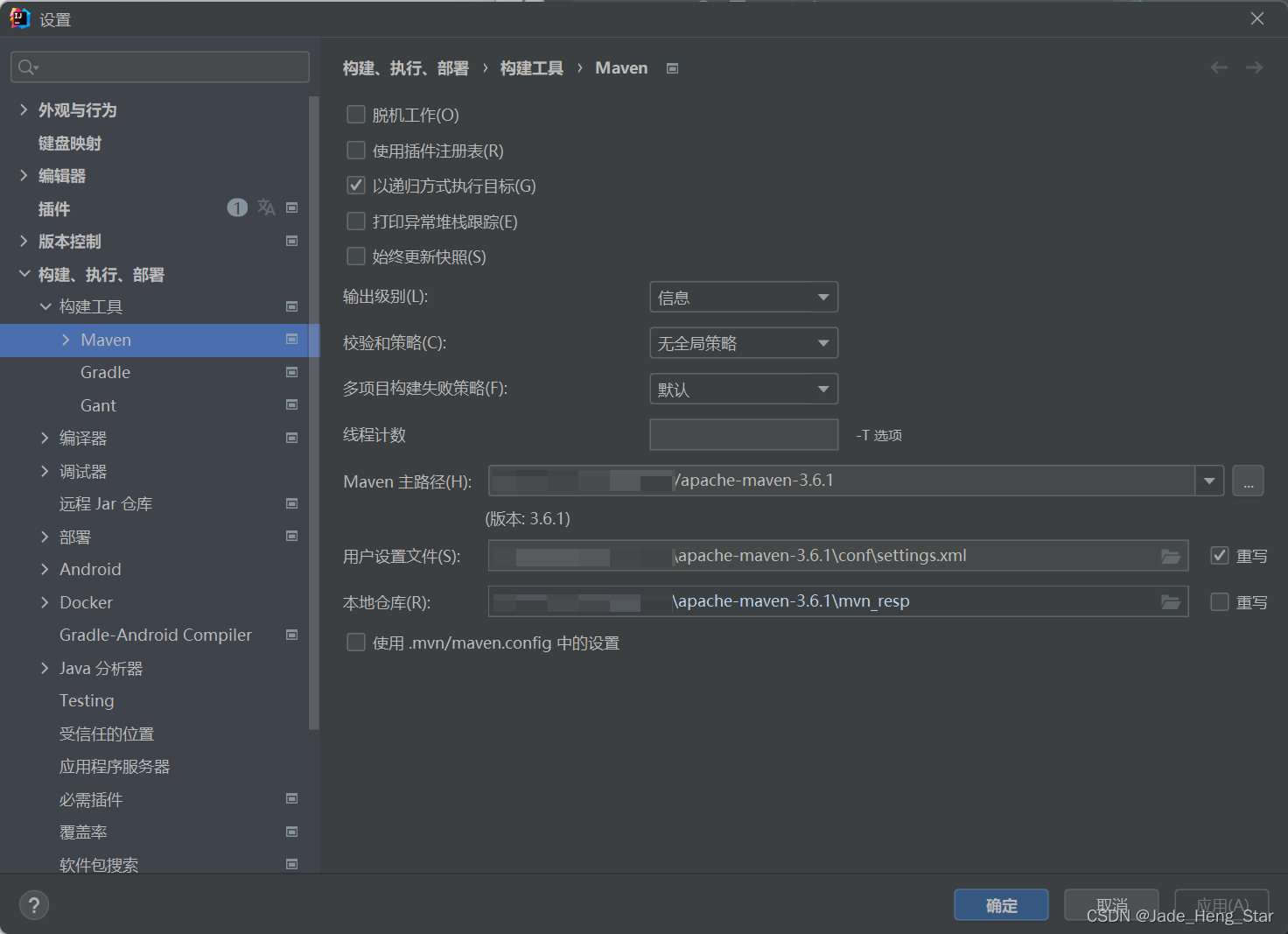Click the project-level icon on Gradle row
Viewport: 1288px width, 934px height.
[x=292, y=372]
